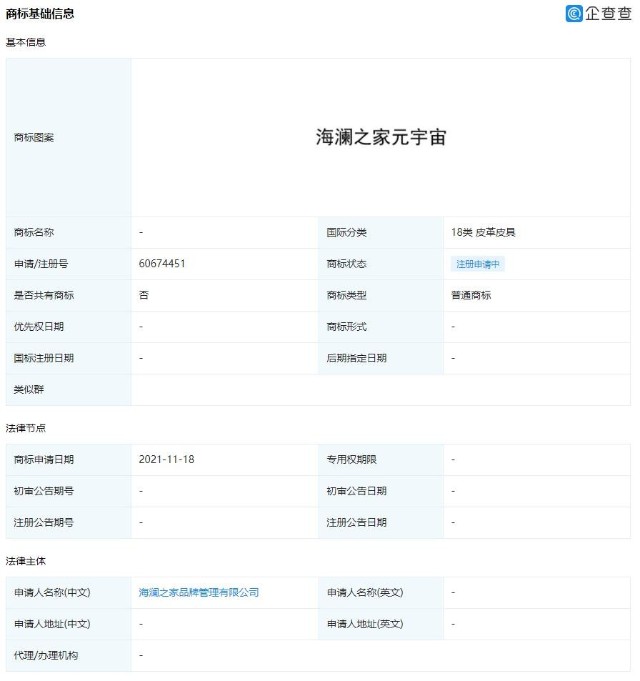
Task: Click the 普通商标 trademark type value
Action: pyautogui.click(x=471, y=296)
